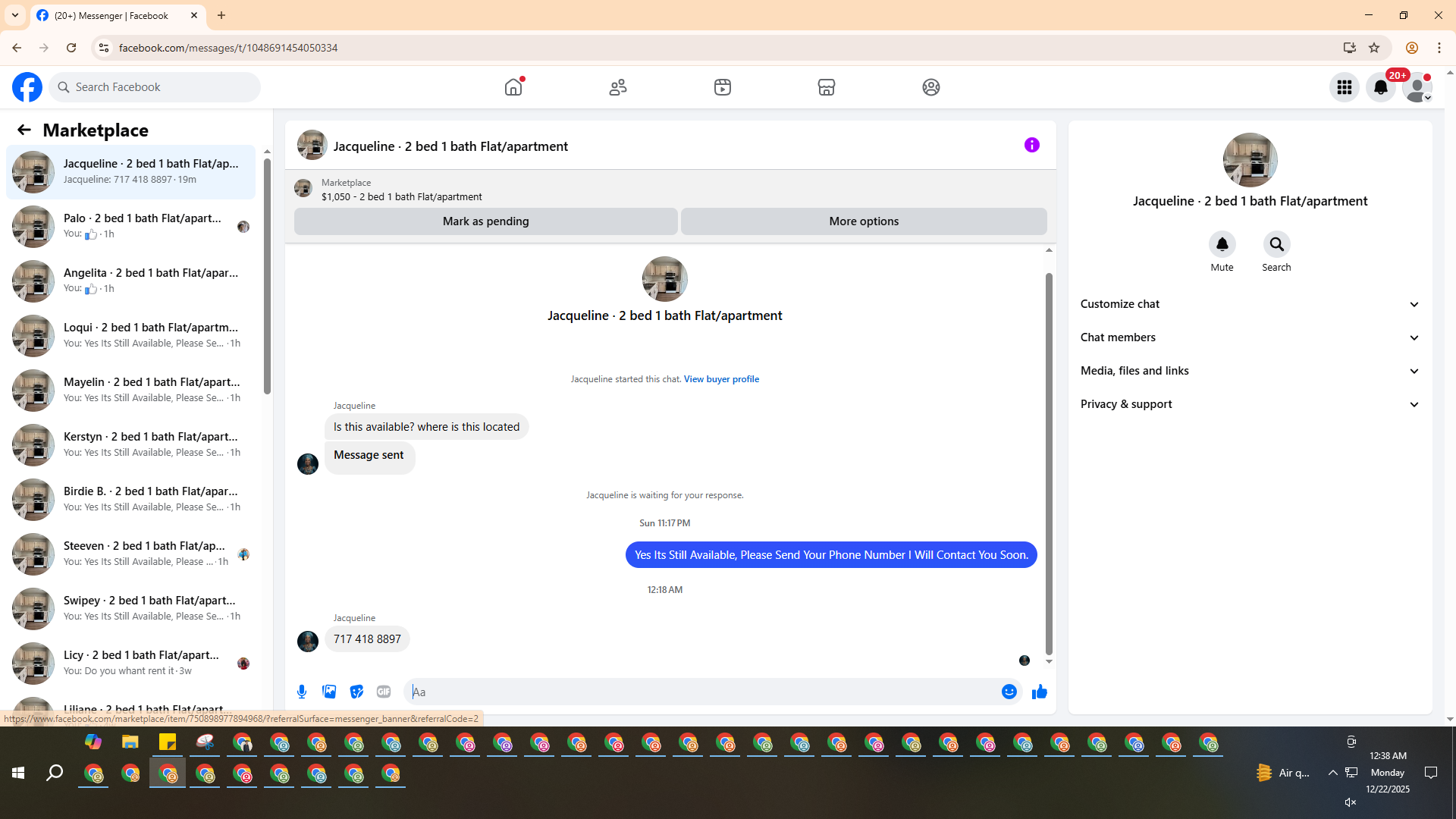The height and width of the screenshot is (819, 1456).
Task: Open Windows notification center icon
Action: (x=1431, y=773)
